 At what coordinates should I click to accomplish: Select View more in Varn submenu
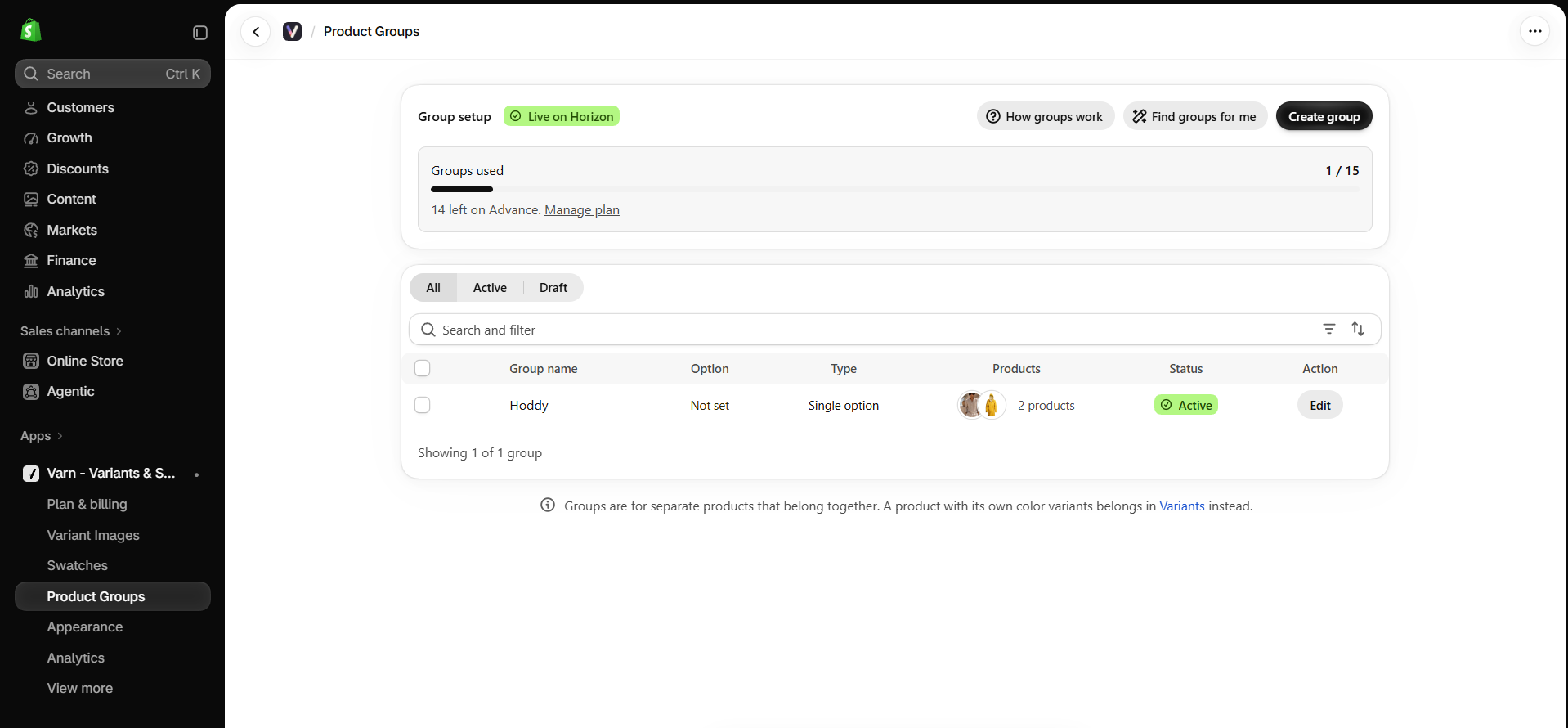tap(80, 689)
